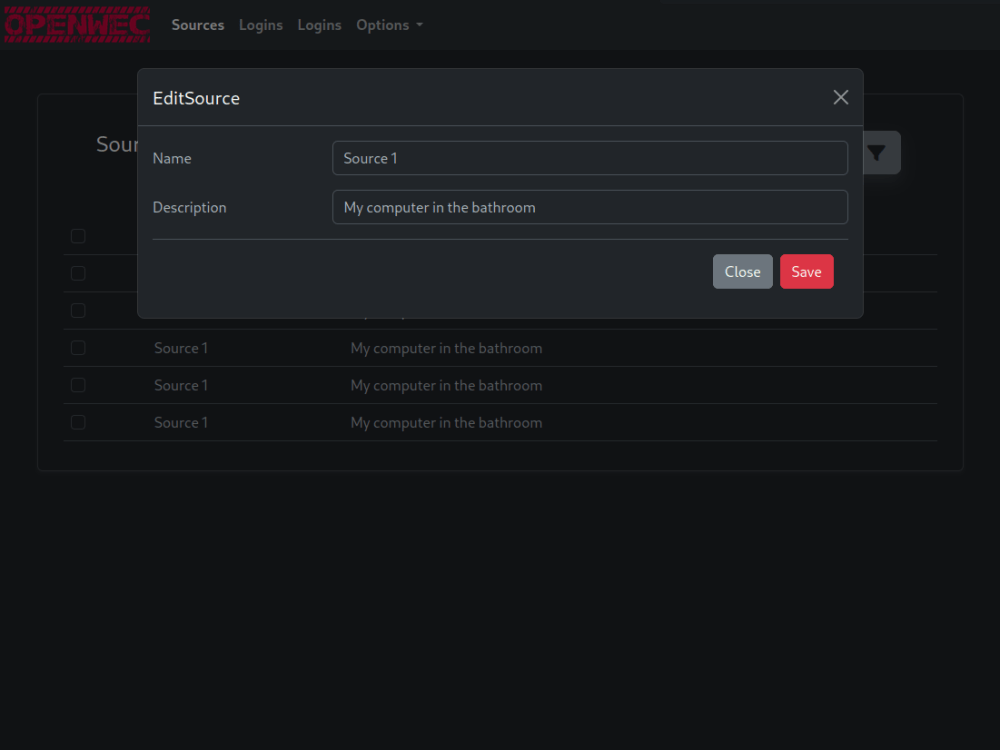Check the select-all checkbox in the table header
Screen dimensions: 1000x750
[x=78, y=236]
